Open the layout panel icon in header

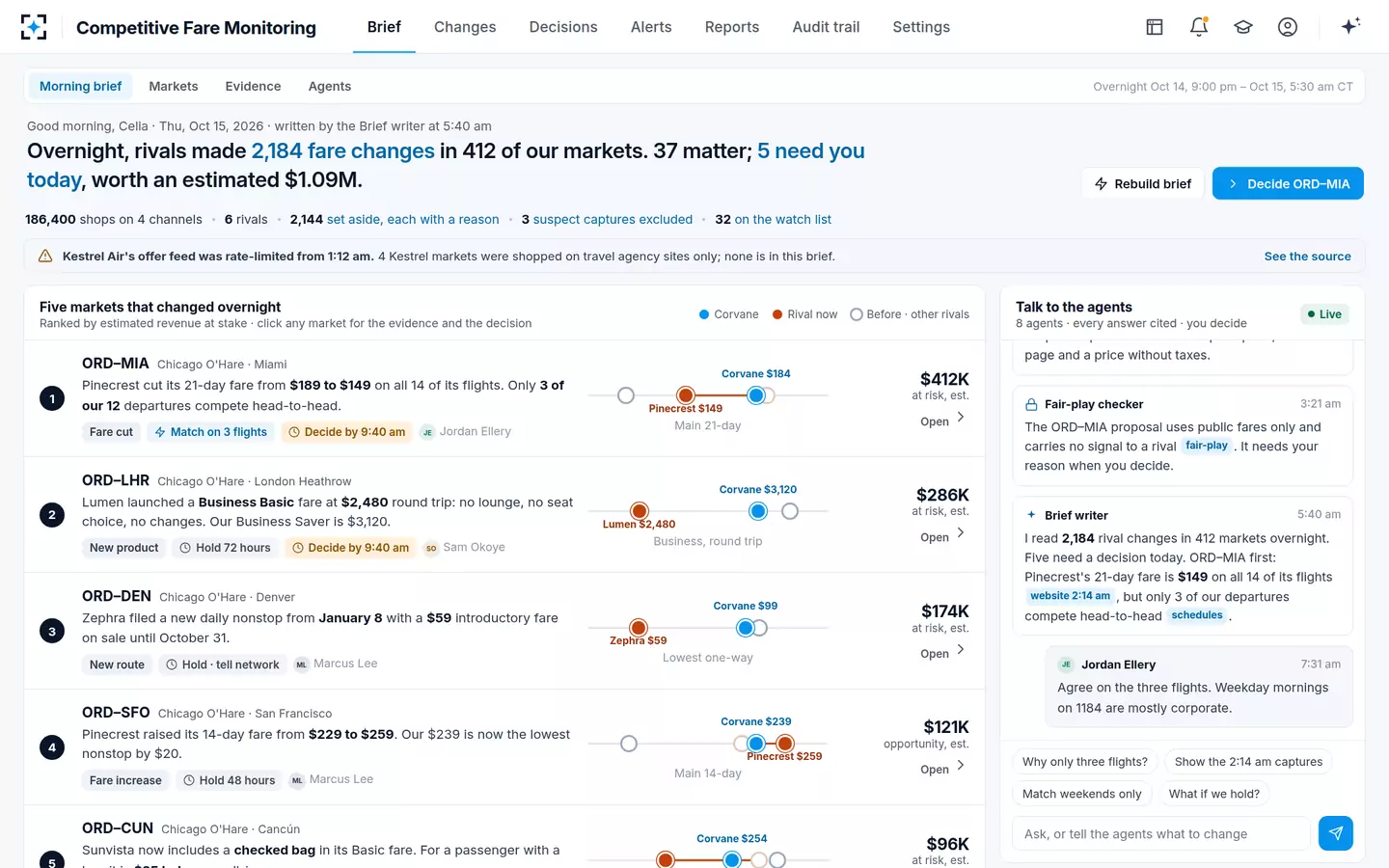point(1155,27)
